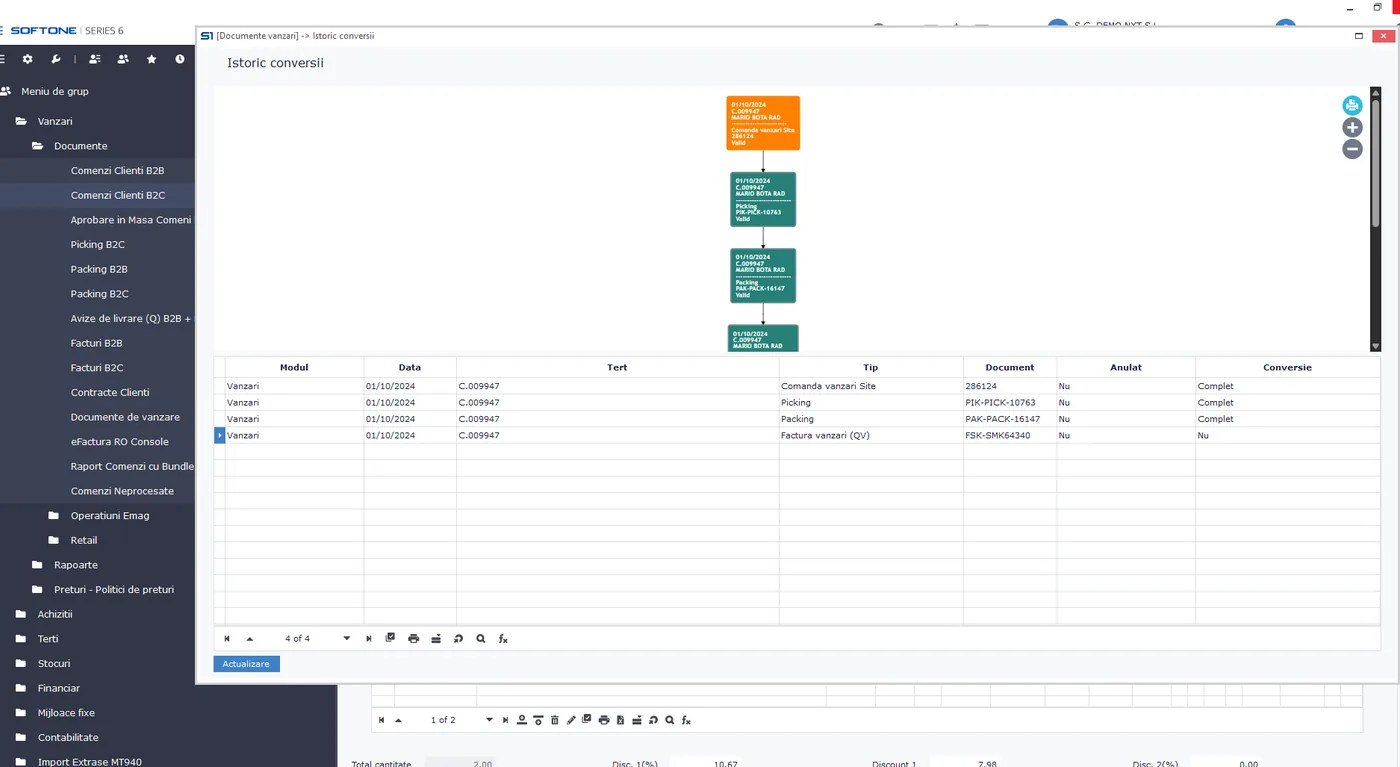Screen dimensions: 1400x767
Task: Open the user list icon in sidebar
Action: tap(94, 59)
